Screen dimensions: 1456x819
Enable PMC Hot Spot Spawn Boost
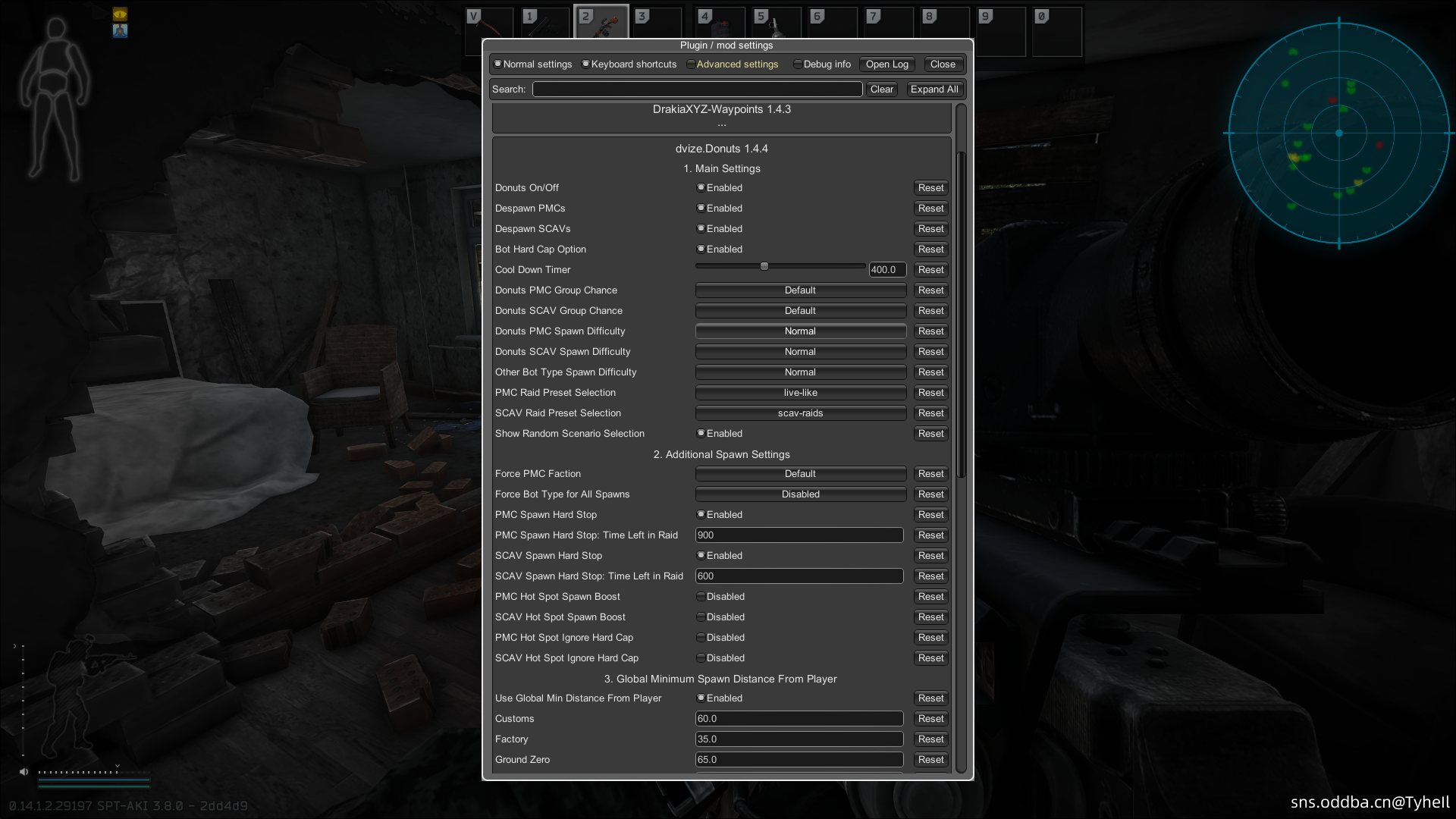(x=701, y=597)
